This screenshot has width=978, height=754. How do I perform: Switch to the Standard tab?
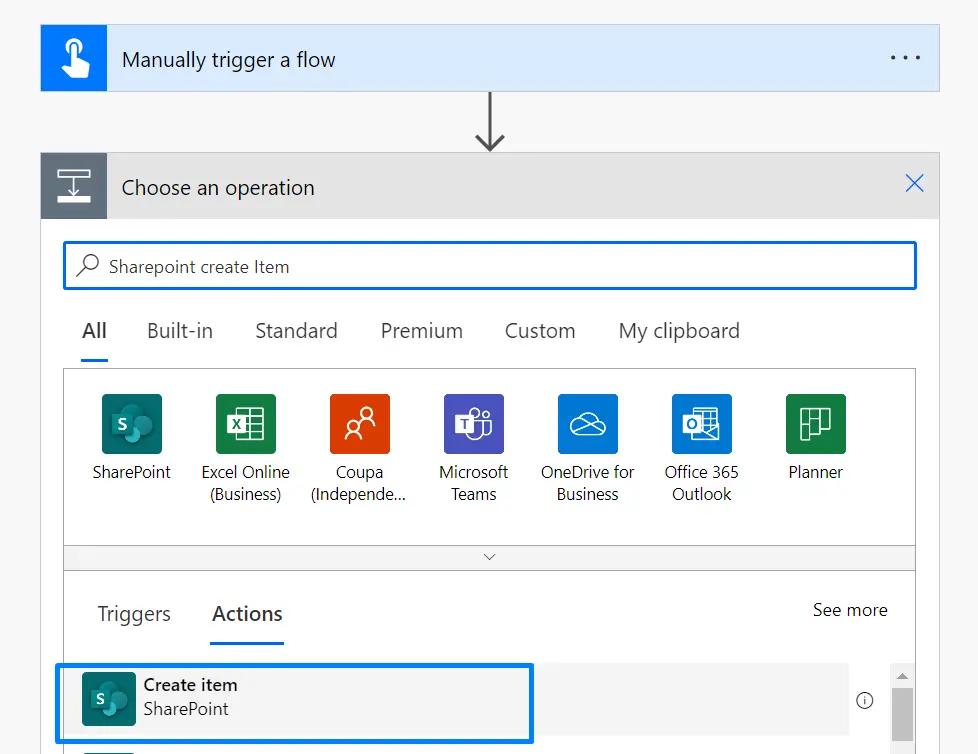click(x=296, y=331)
